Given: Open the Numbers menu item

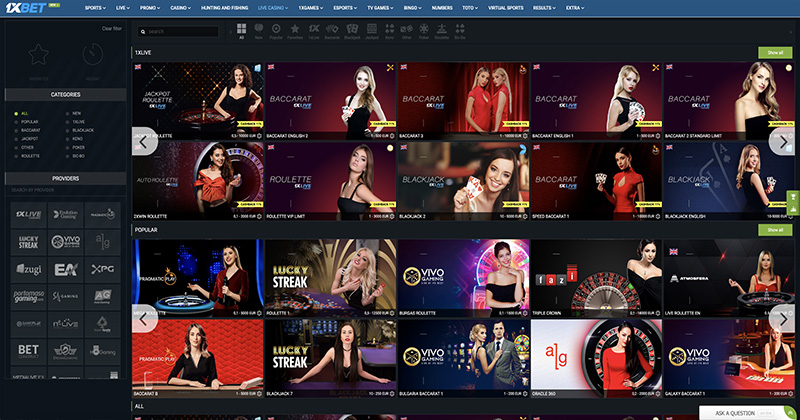Looking at the screenshot, I should 442,8.
